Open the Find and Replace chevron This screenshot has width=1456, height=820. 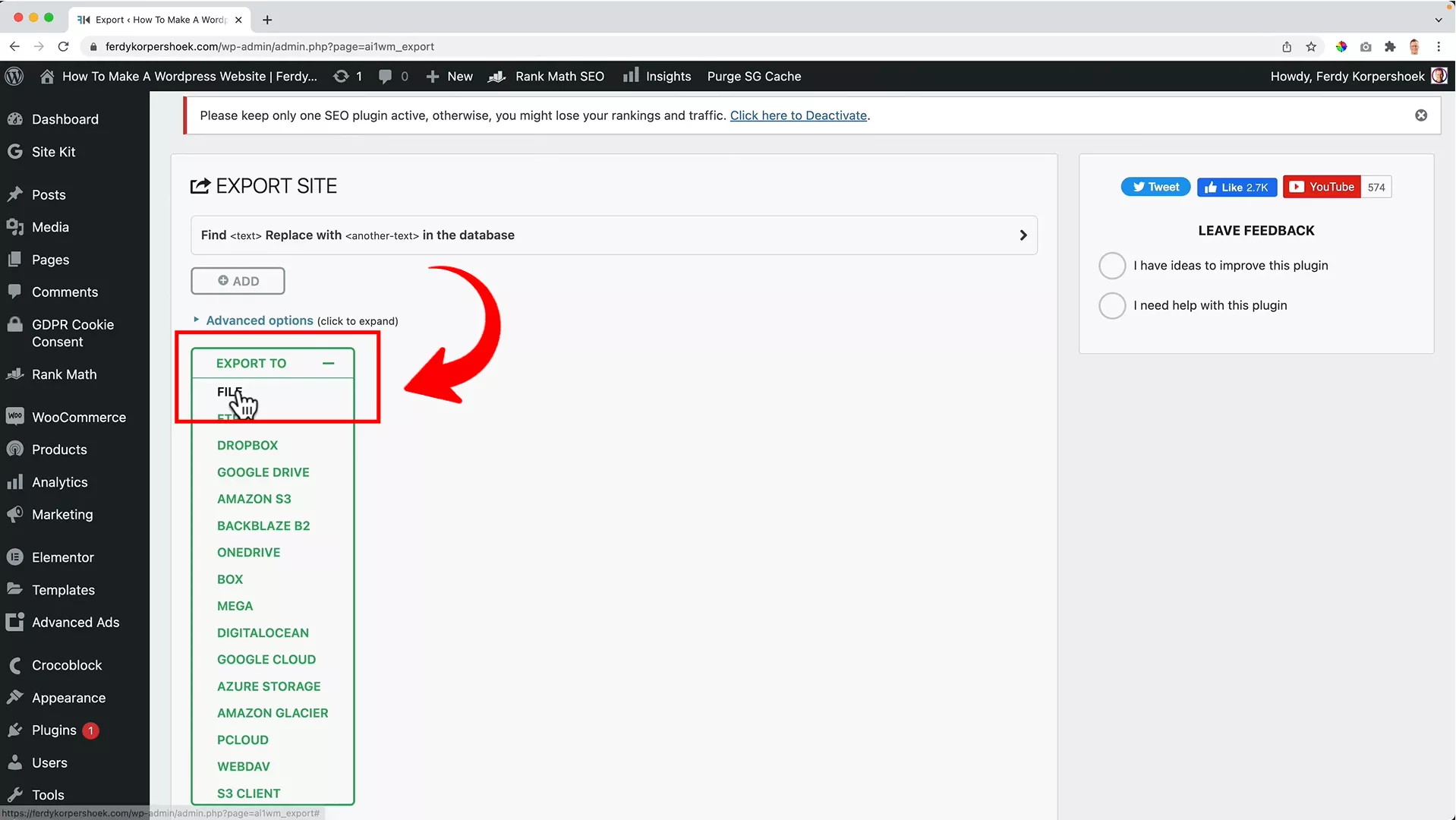pyautogui.click(x=1022, y=235)
